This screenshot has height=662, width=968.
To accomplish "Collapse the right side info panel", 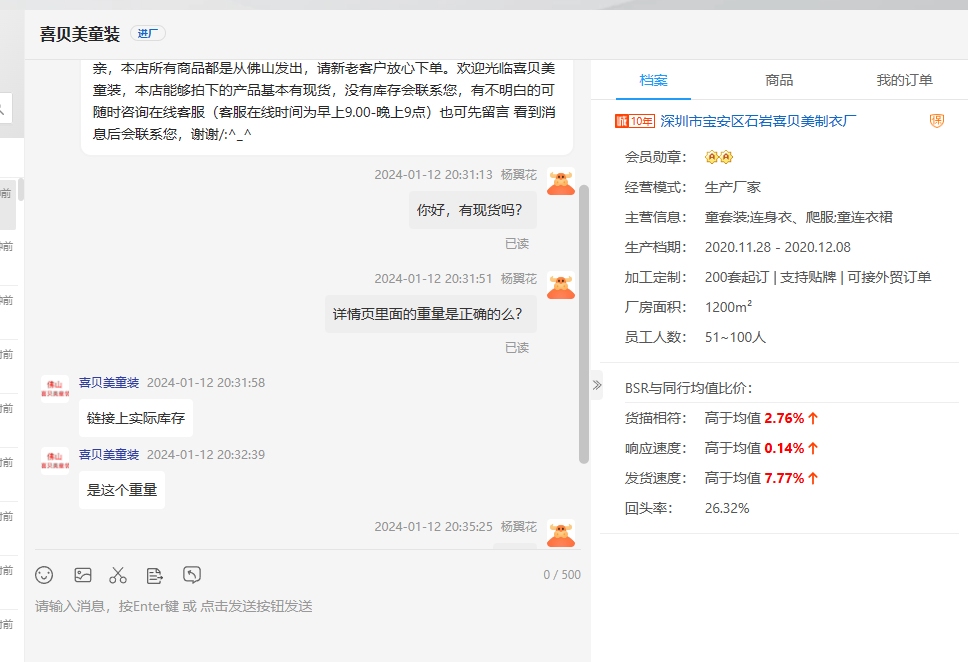I will tap(597, 385).
